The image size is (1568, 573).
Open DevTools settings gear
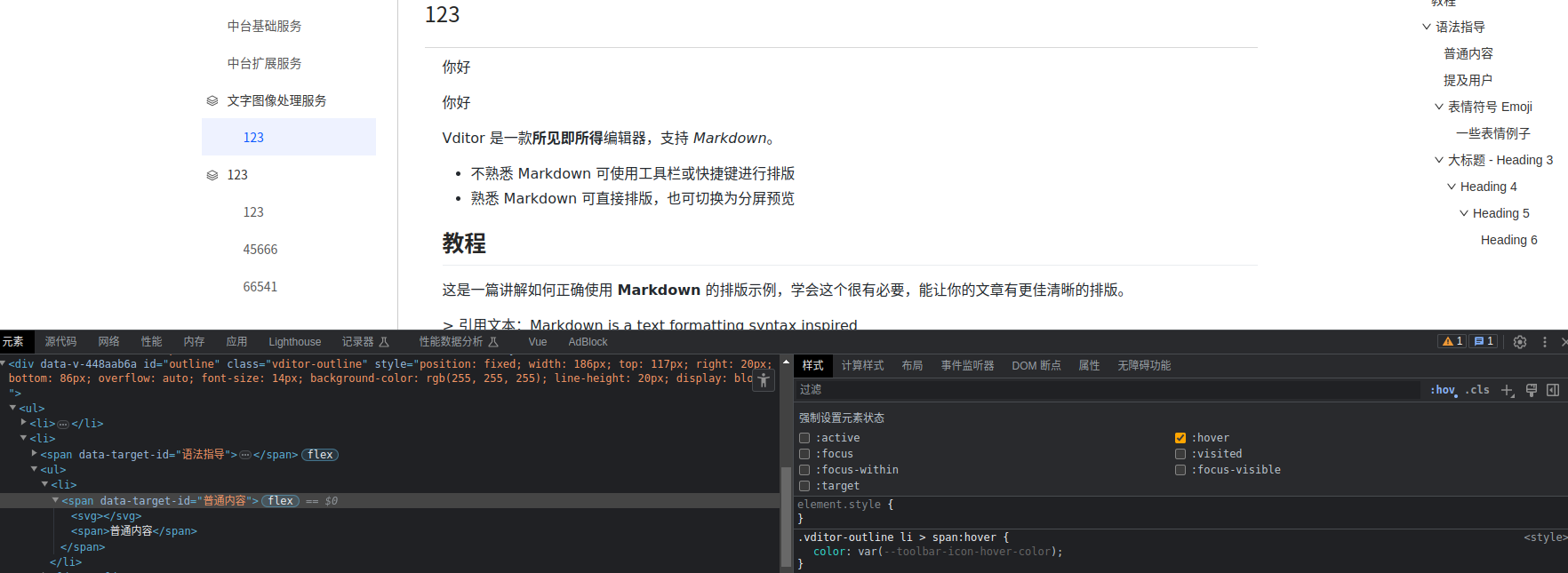tap(1520, 342)
